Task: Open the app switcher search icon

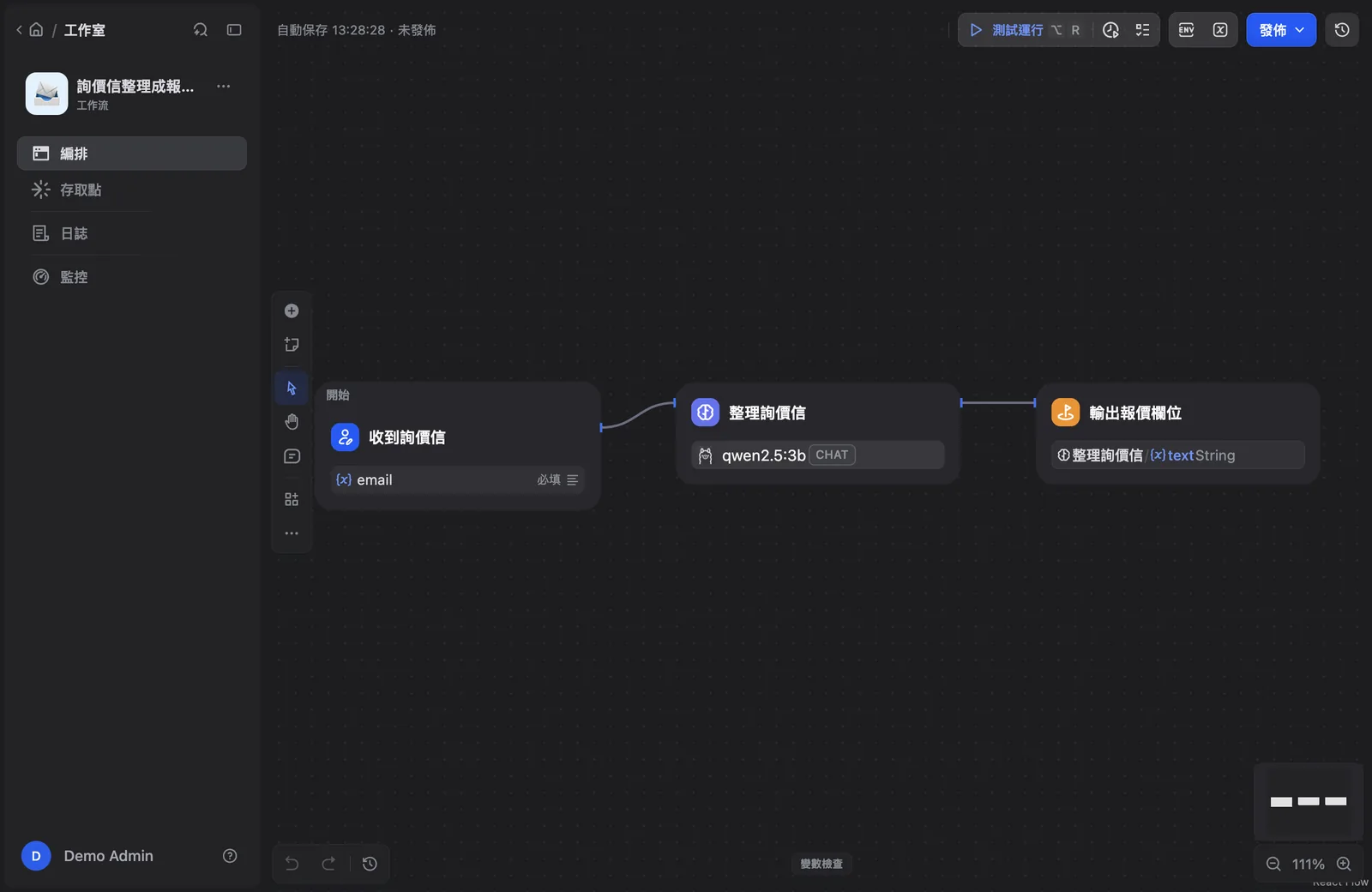Action: tap(201, 30)
